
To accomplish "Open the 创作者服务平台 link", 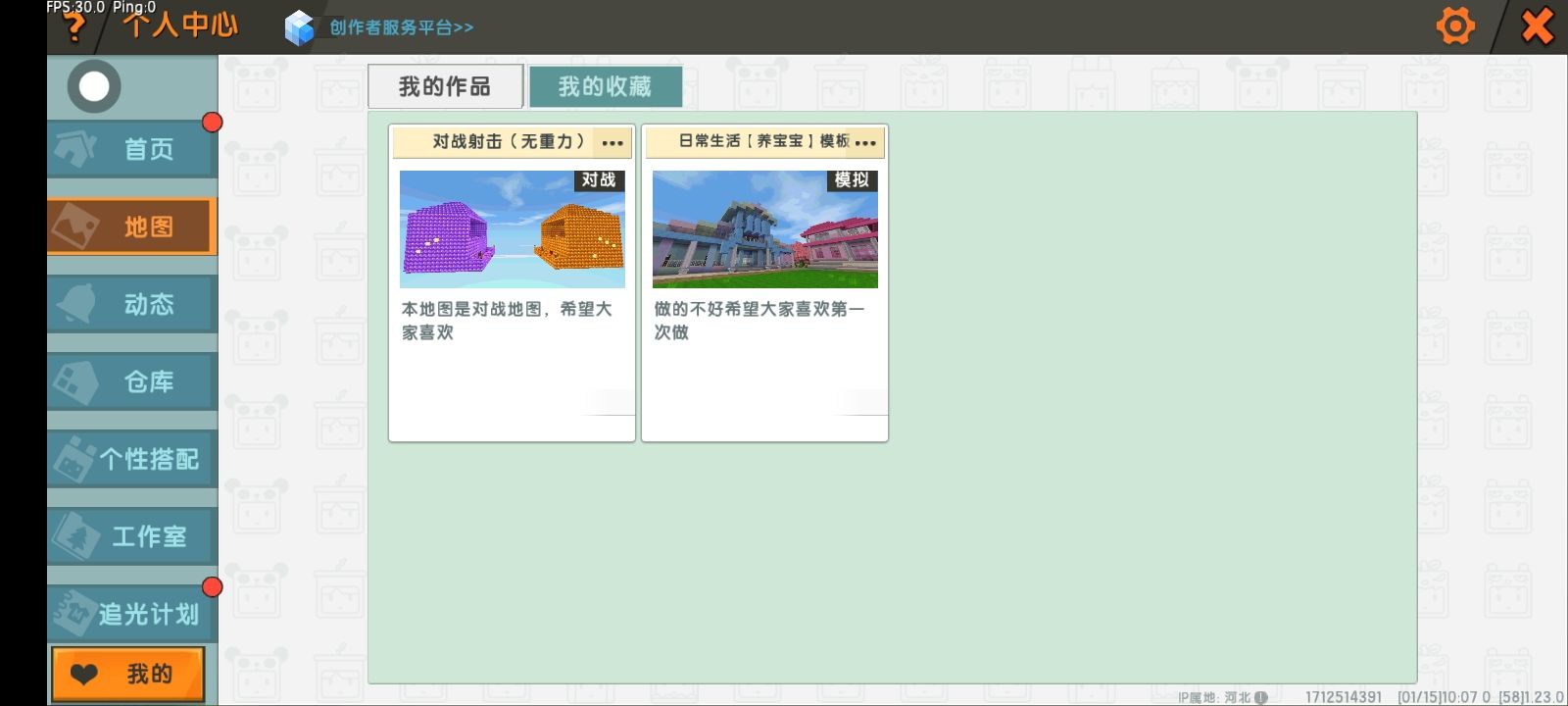I will (x=402, y=27).
